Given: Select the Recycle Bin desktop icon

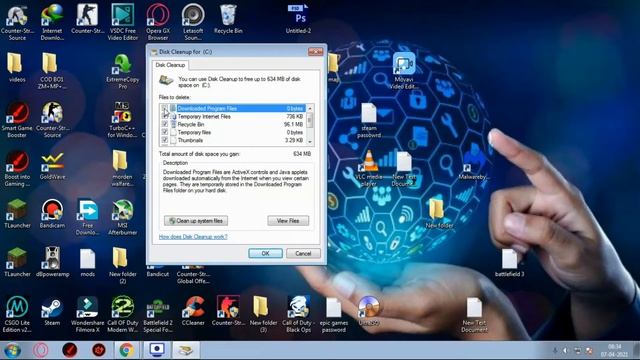Looking at the screenshot, I should pos(228,19).
